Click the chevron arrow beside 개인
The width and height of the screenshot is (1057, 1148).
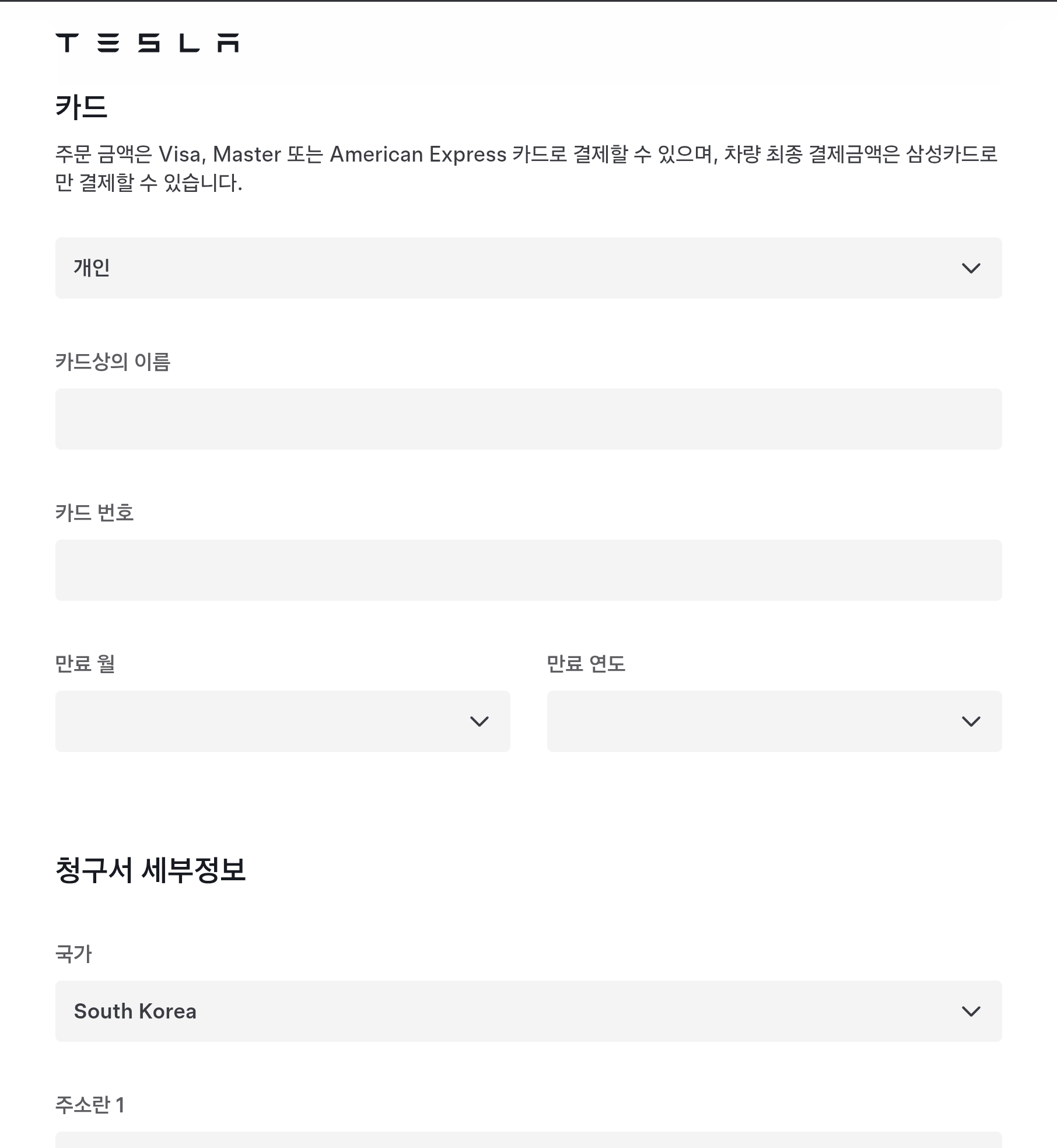click(971, 268)
